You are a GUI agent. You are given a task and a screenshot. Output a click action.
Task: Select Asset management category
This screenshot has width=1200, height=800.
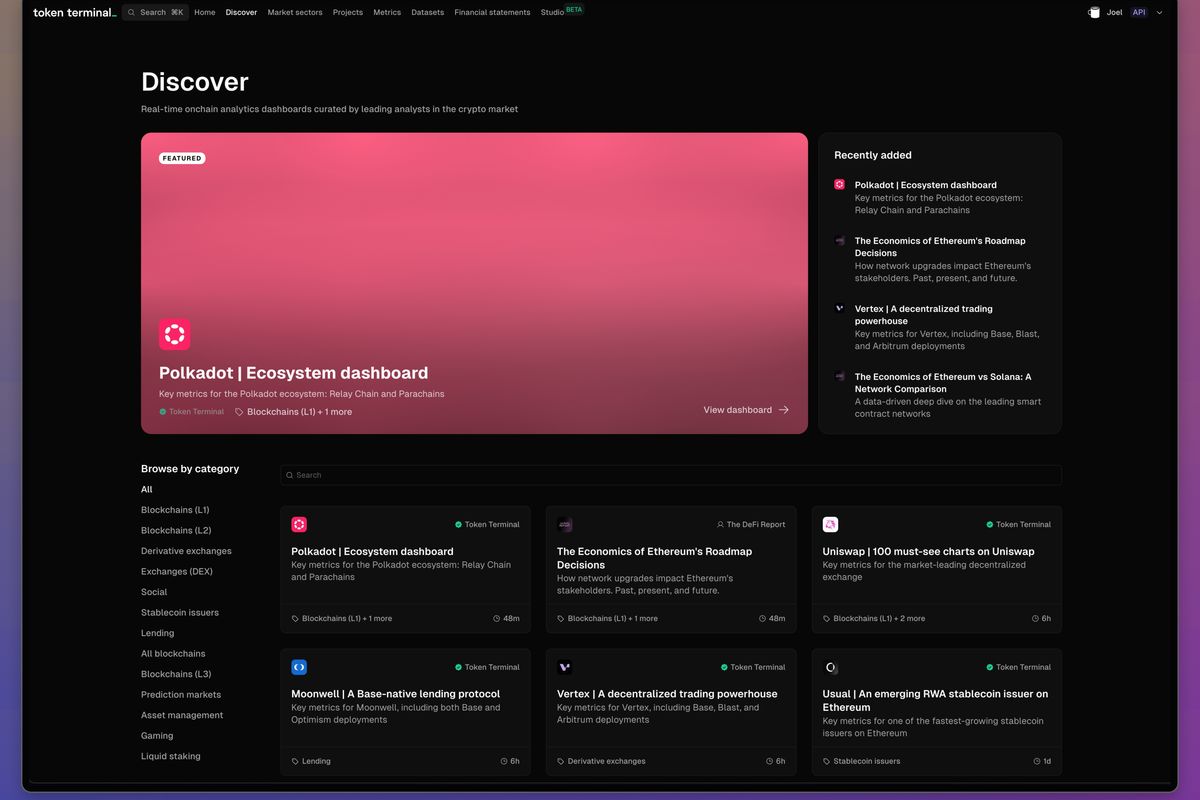(182, 715)
